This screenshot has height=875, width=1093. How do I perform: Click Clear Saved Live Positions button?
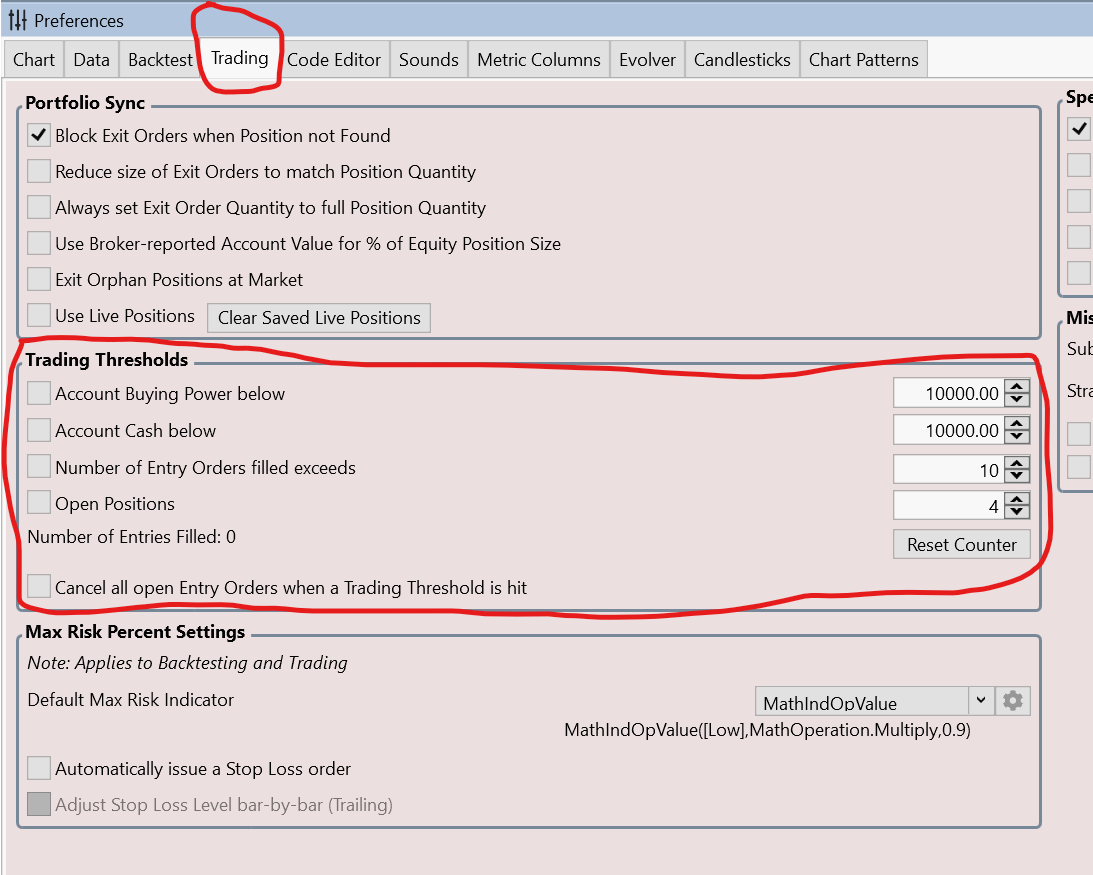click(319, 318)
